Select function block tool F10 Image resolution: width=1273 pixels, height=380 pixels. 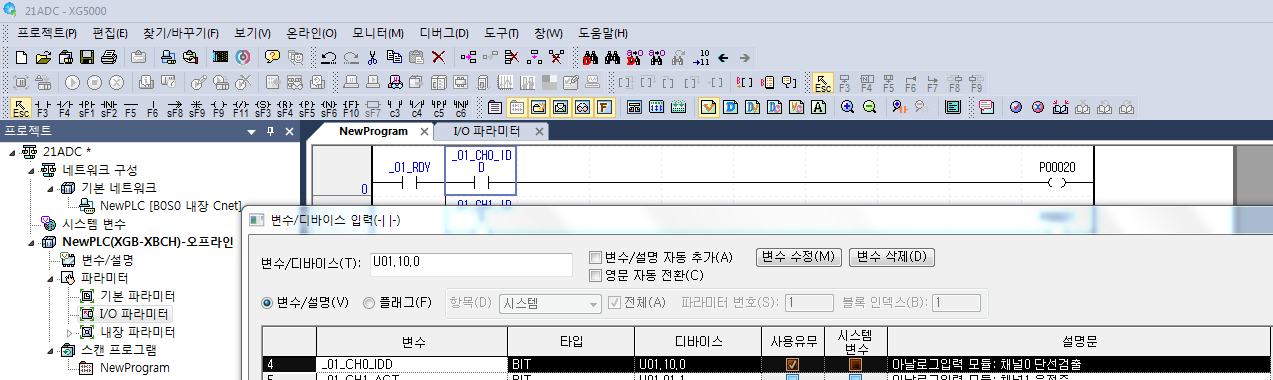point(351,107)
